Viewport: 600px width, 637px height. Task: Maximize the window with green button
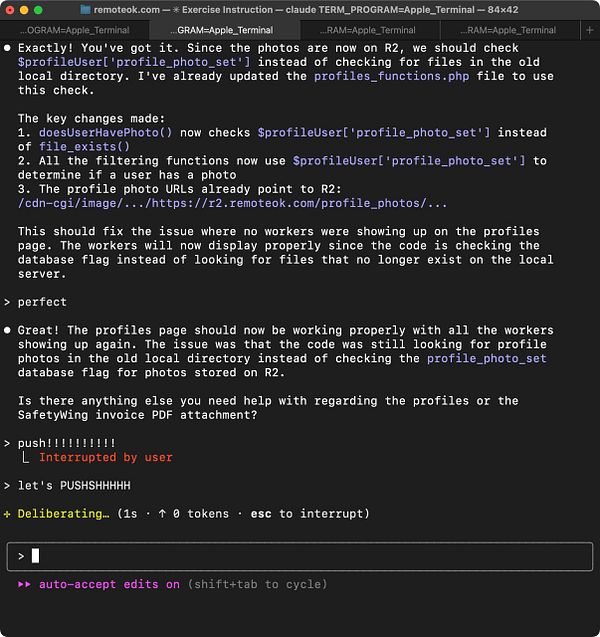point(38,10)
